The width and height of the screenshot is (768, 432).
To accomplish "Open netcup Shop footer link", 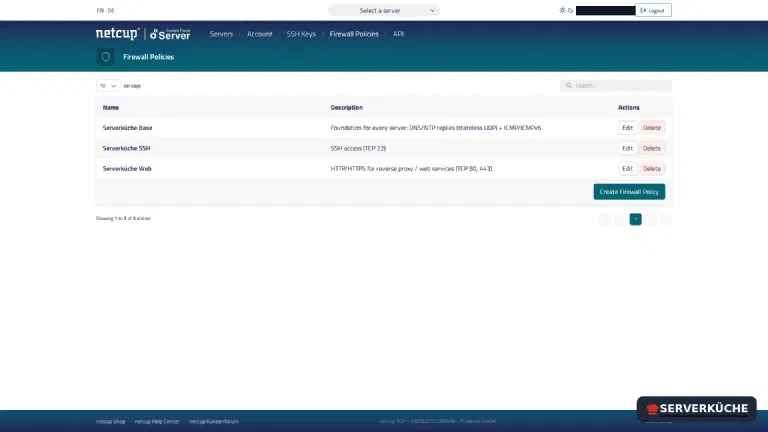I will coord(110,421).
